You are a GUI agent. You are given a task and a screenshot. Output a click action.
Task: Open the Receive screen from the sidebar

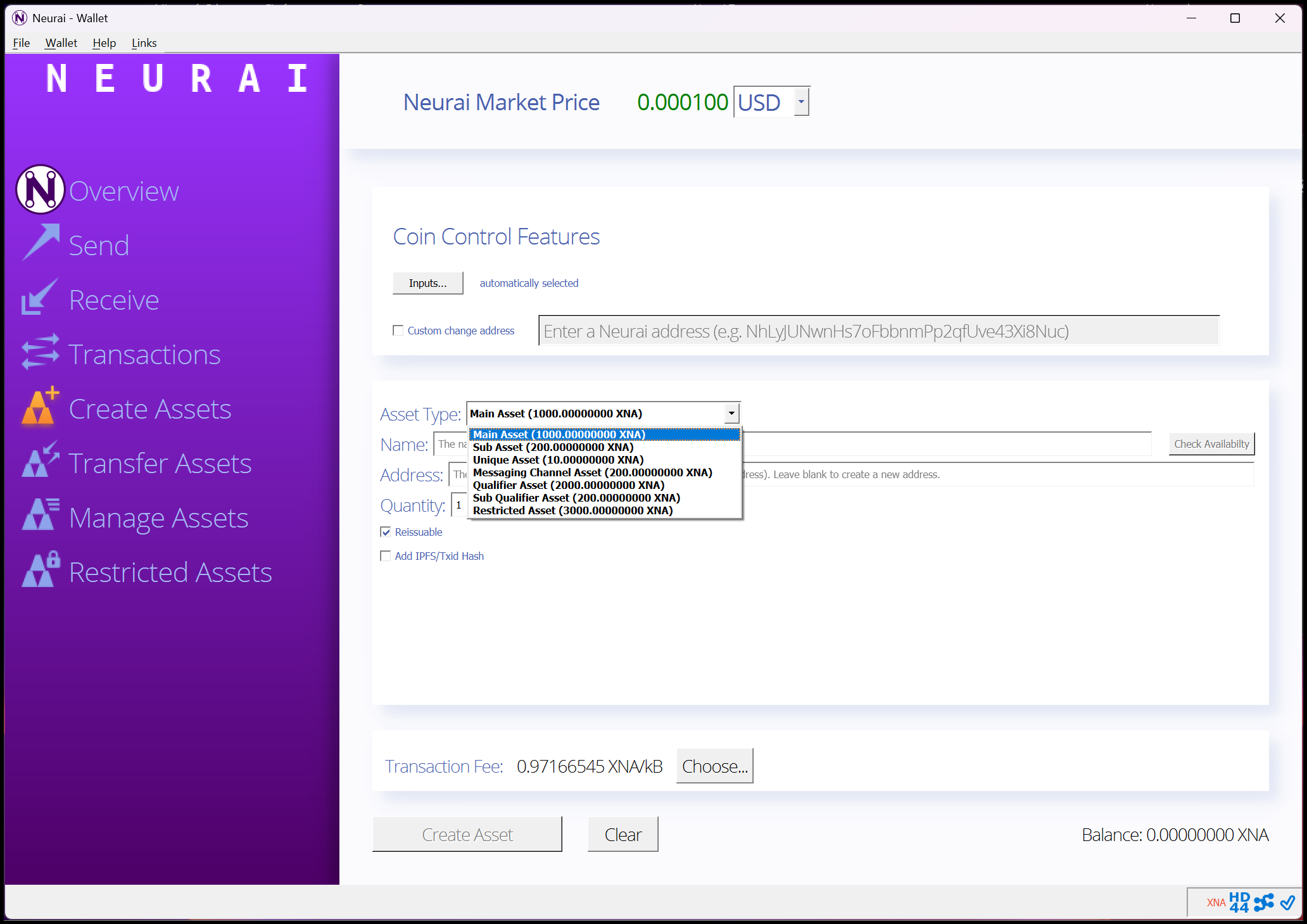(x=39, y=298)
